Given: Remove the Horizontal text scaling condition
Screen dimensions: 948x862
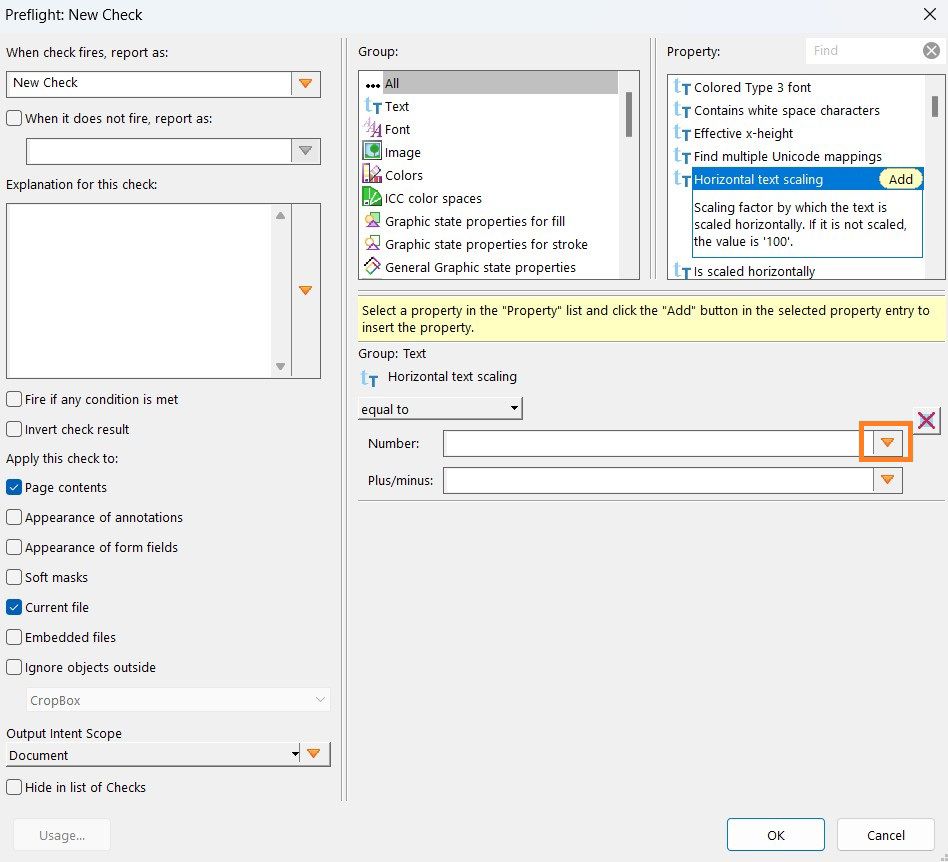Looking at the screenshot, I should (926, 420).
